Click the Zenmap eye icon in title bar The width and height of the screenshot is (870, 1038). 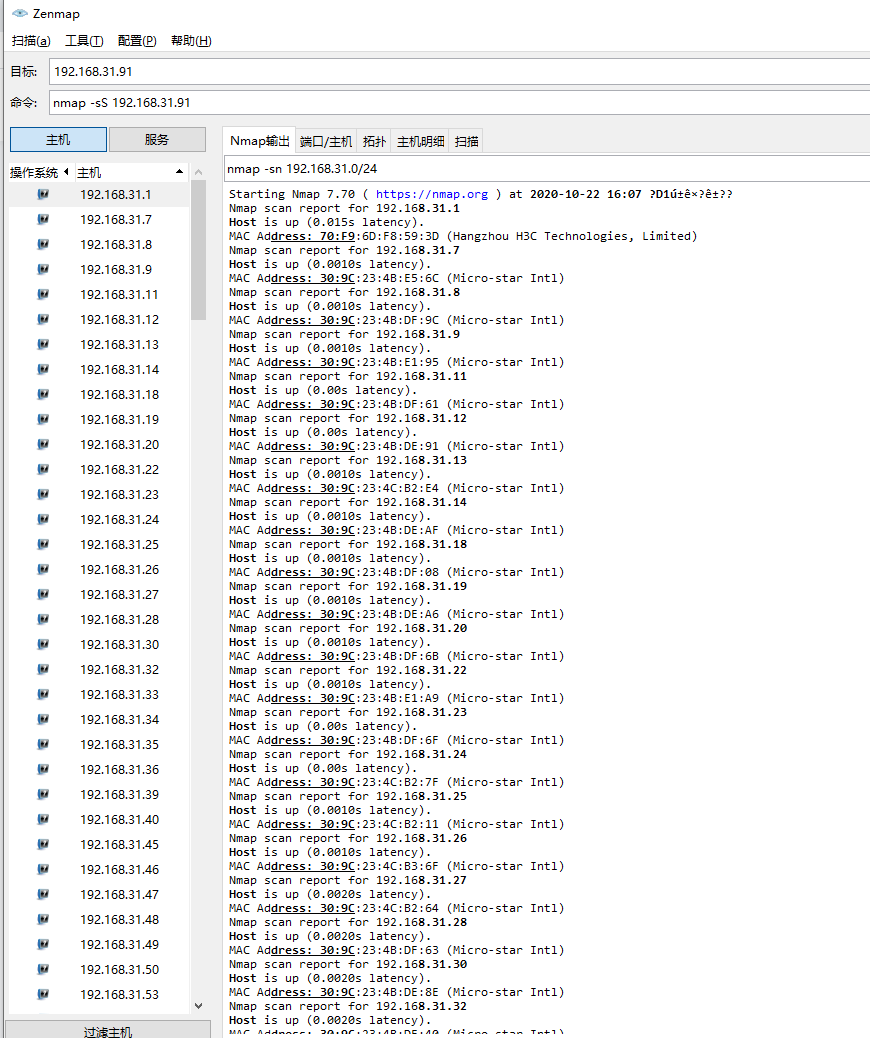20,13
